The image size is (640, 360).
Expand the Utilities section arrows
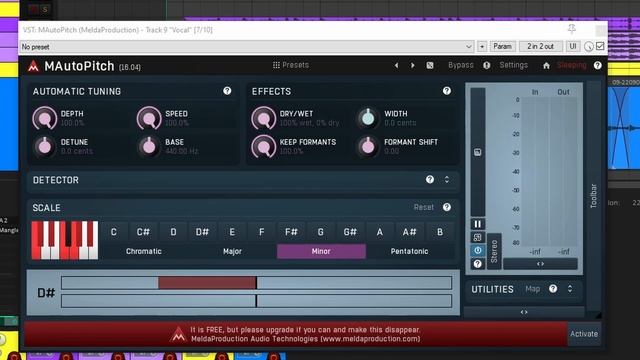point(570,289)
